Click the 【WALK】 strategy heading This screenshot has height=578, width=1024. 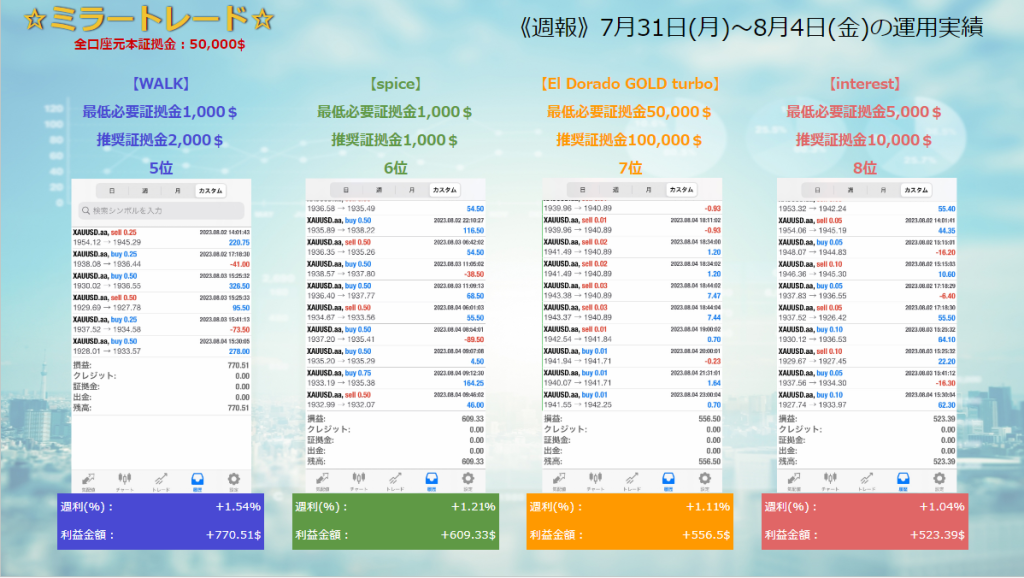click(161, 84)
